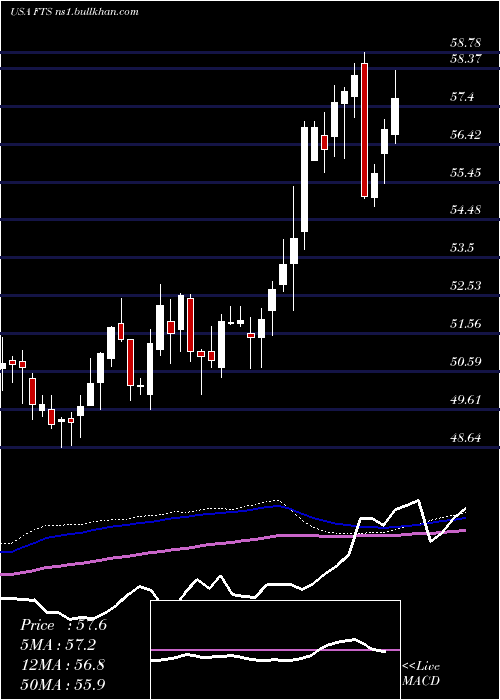This screenshot has height=700, width=500.
Task: Click the 53.5 price level label
Action: click(x=462, y=247)
